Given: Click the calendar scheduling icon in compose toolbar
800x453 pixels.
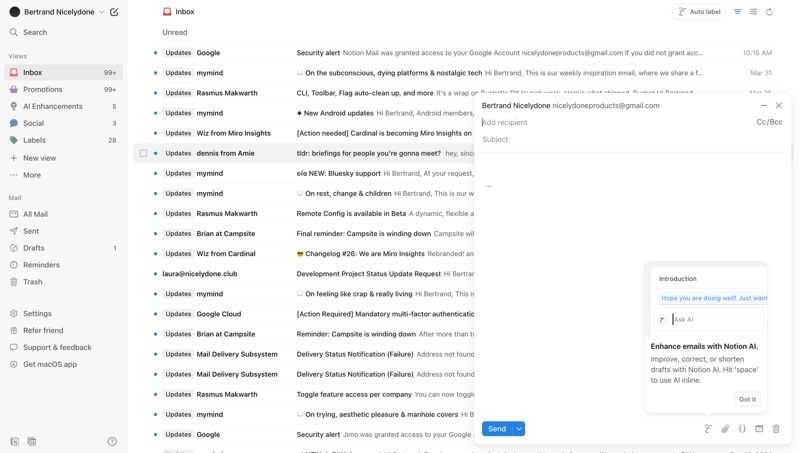Looking at the screenshot, I should click(x=759, y=429).
